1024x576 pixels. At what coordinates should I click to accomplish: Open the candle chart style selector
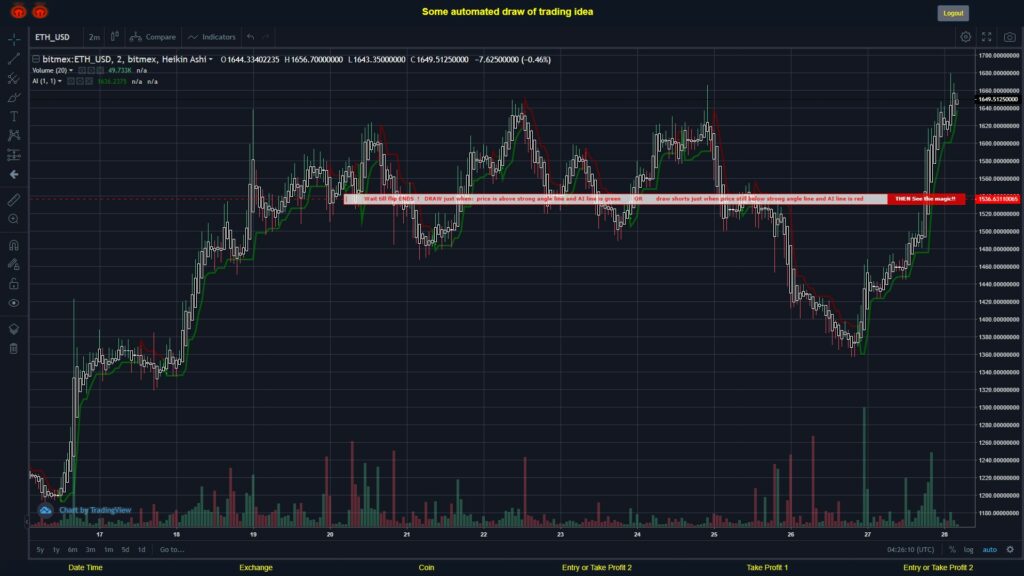coord(114,37)
